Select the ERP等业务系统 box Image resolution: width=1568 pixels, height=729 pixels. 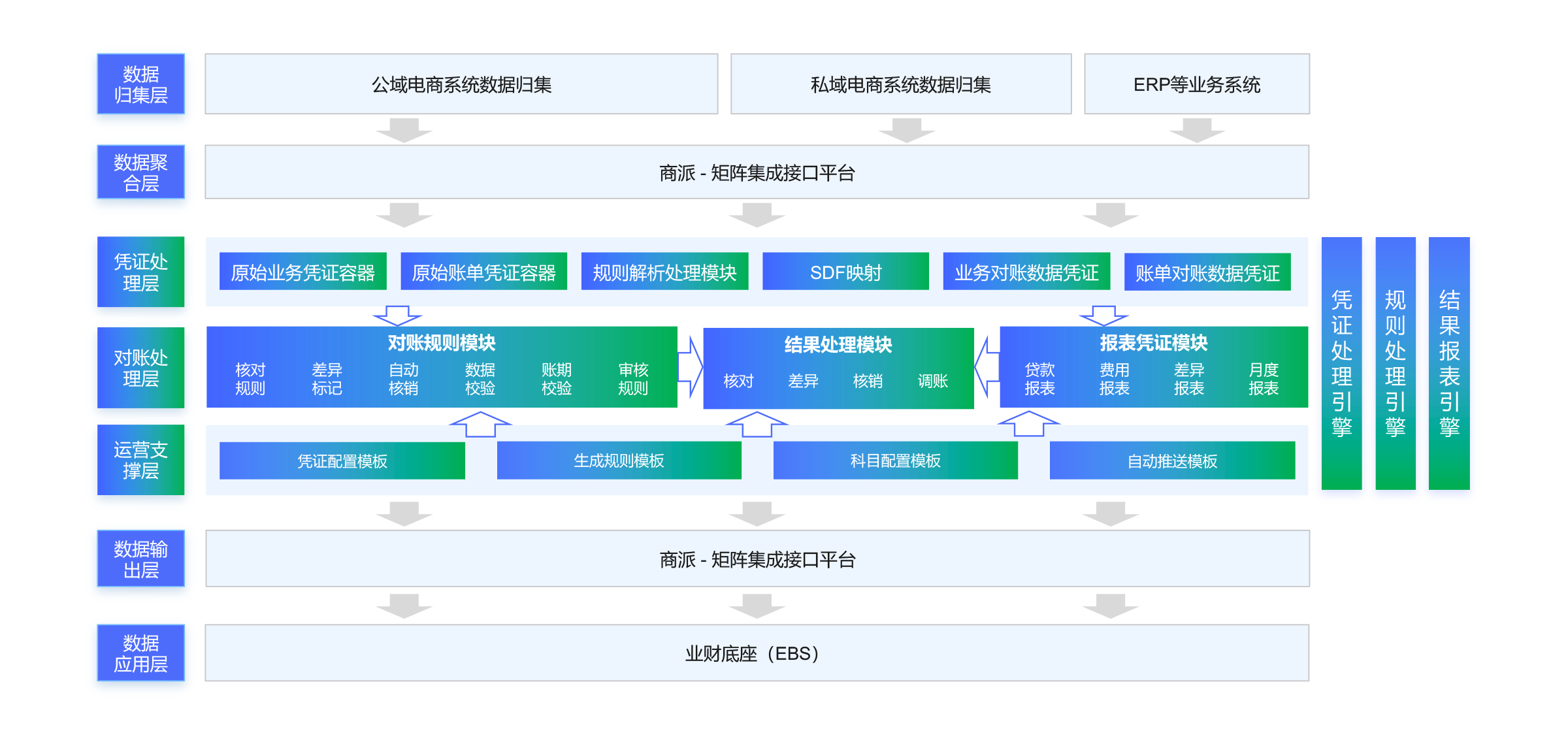click(1197, 84)
